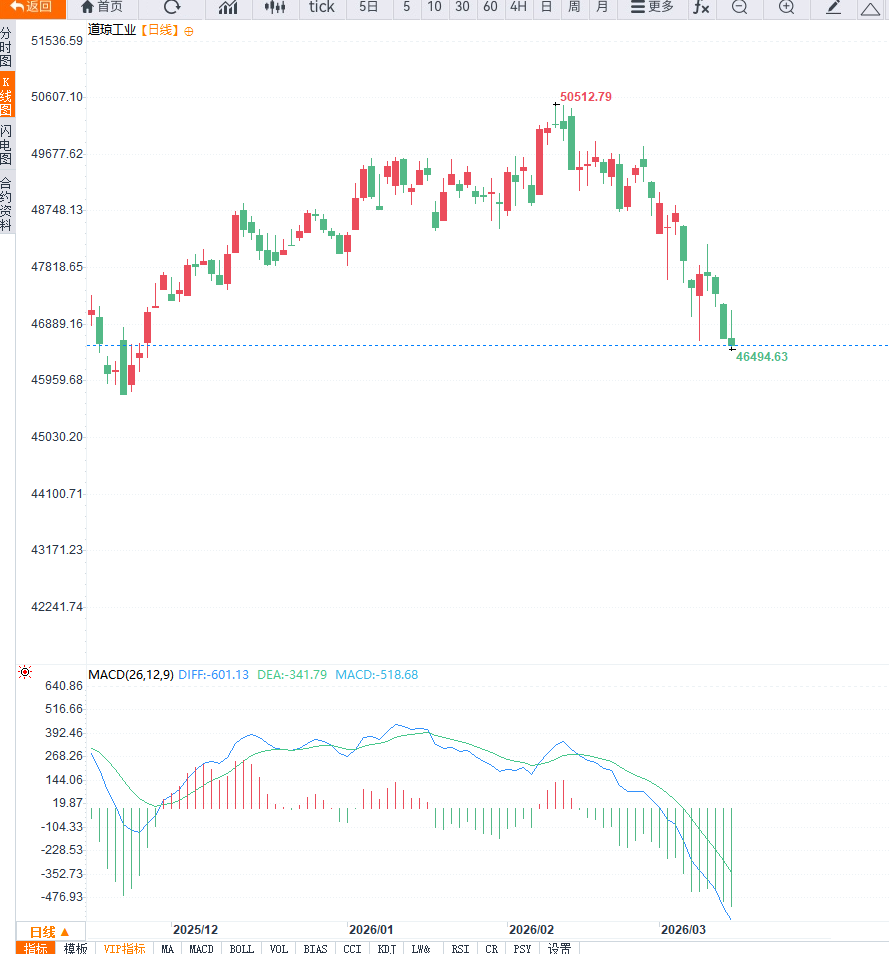889x954 pixels.
Task: Select the 60 minute timeframe
Action: click(490, 7)
